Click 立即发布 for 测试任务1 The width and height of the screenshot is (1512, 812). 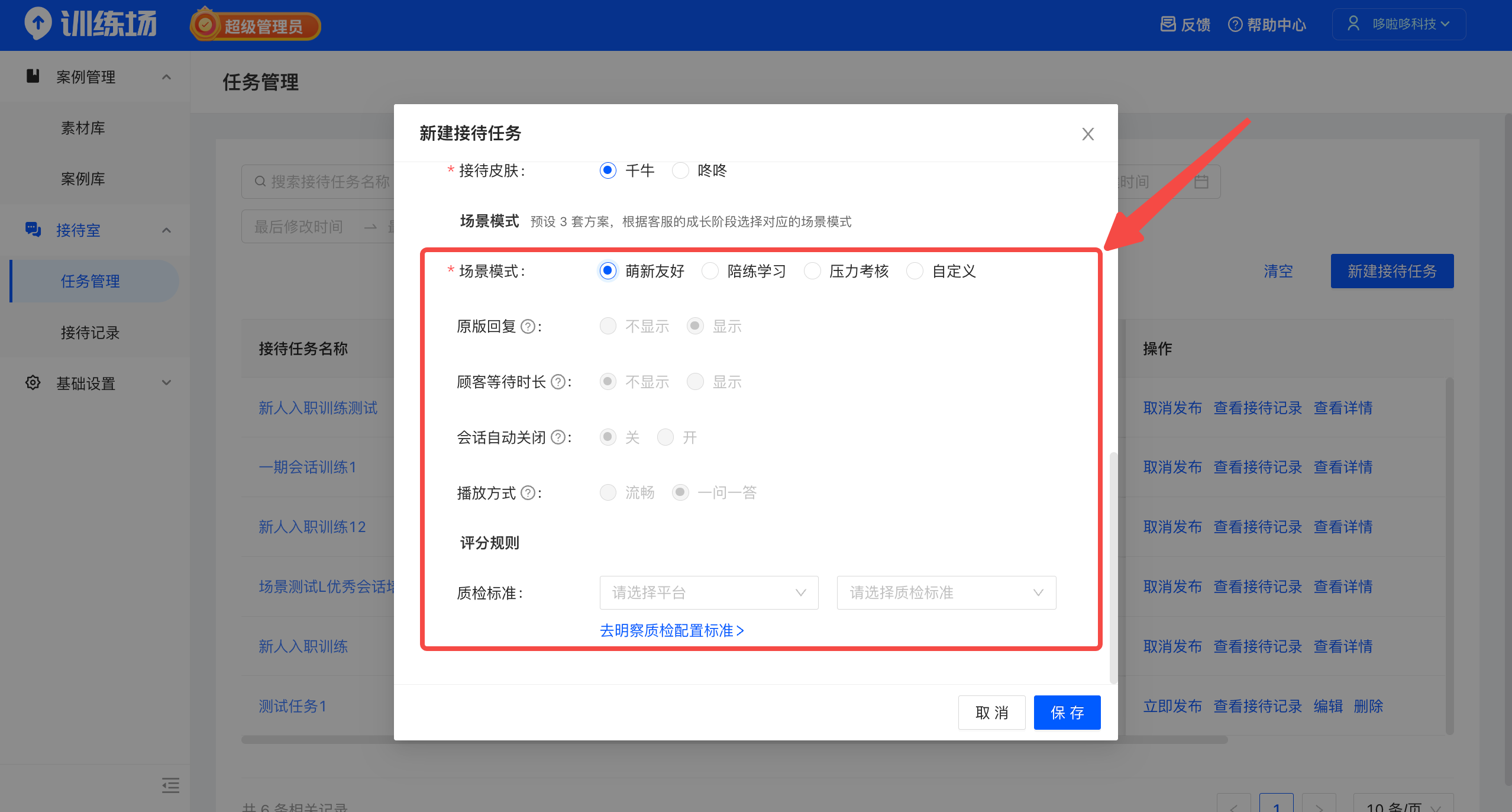[x=1172, y=706]
